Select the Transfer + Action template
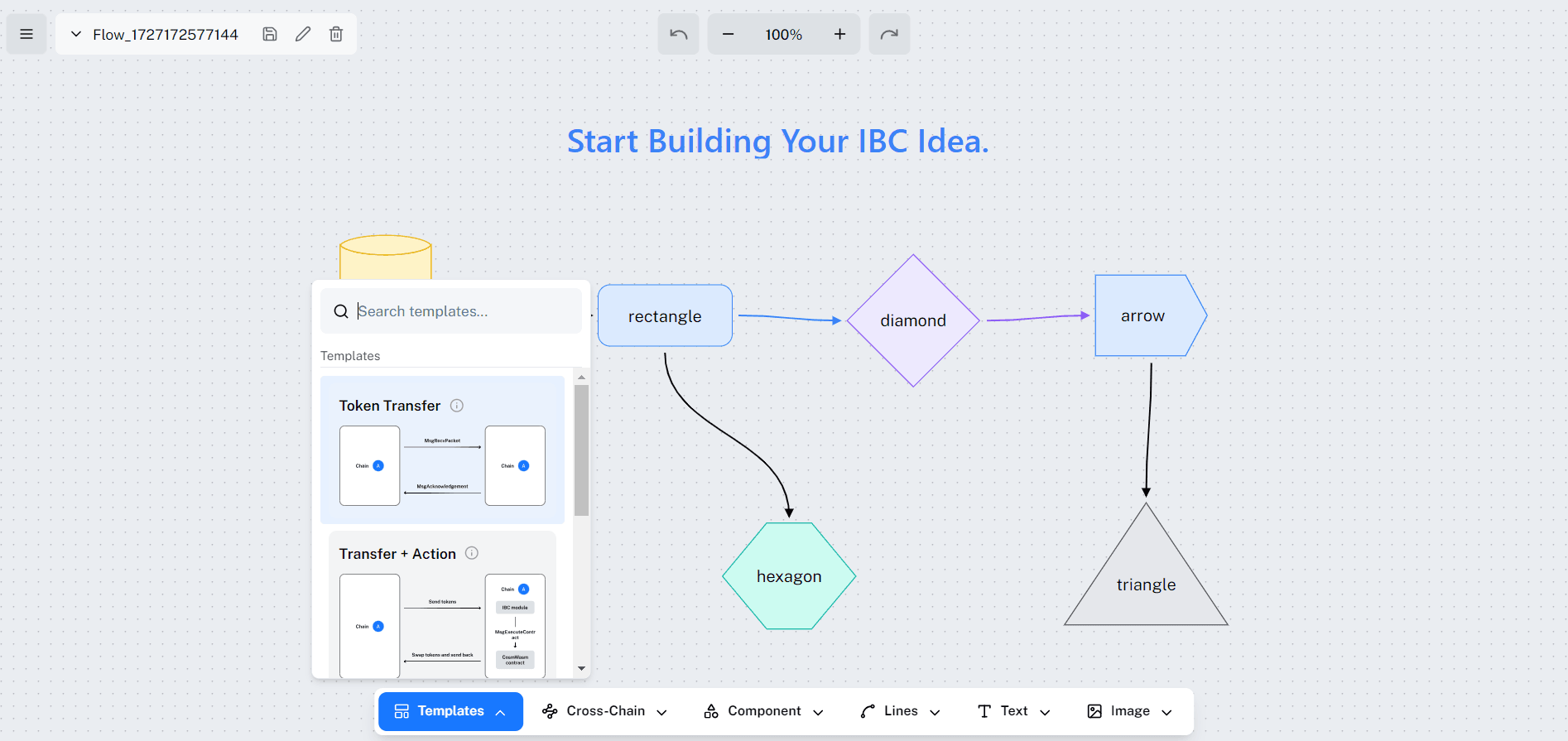Screen dimensions: 1568x741 (x=442, y=606)
